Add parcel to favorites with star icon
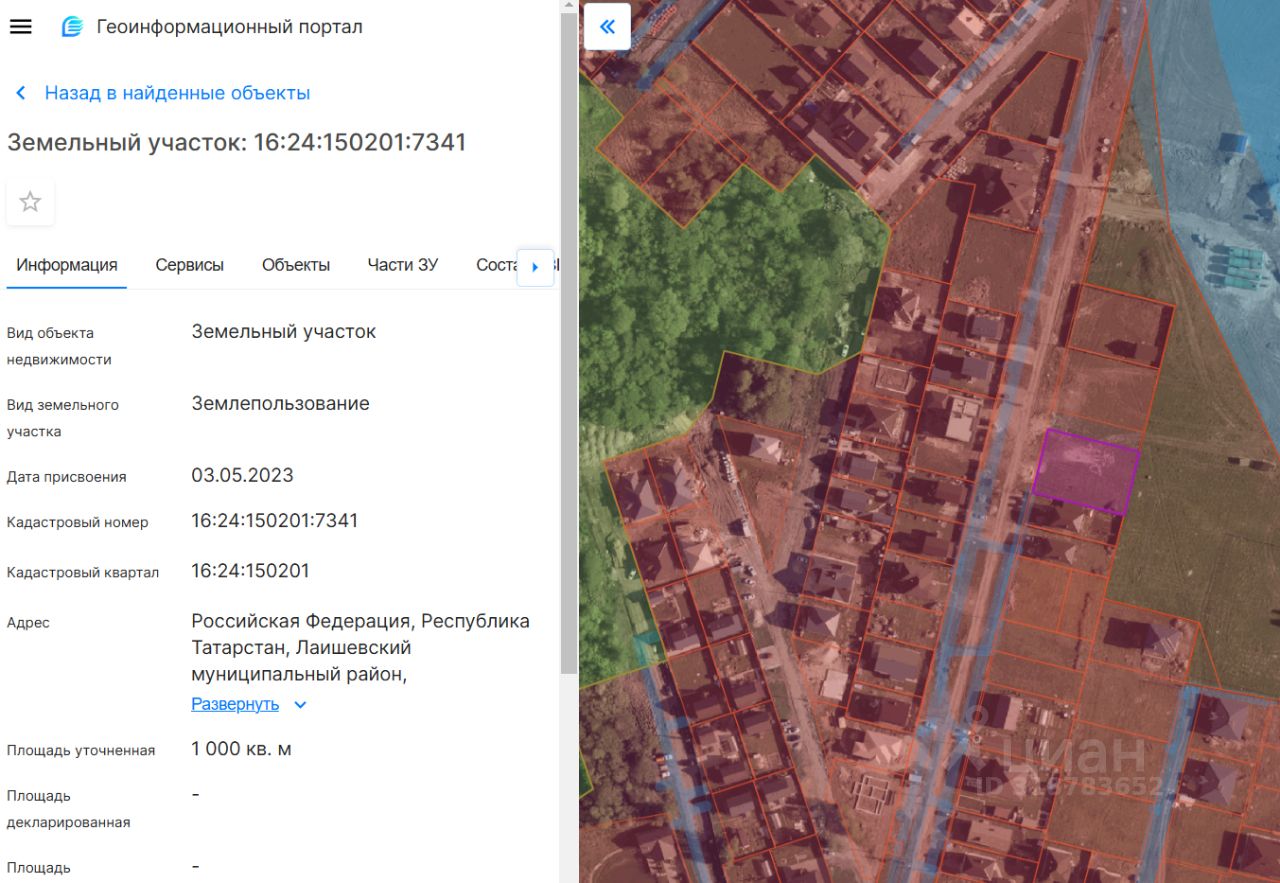 pyautogui.click(x=31, y=202)
